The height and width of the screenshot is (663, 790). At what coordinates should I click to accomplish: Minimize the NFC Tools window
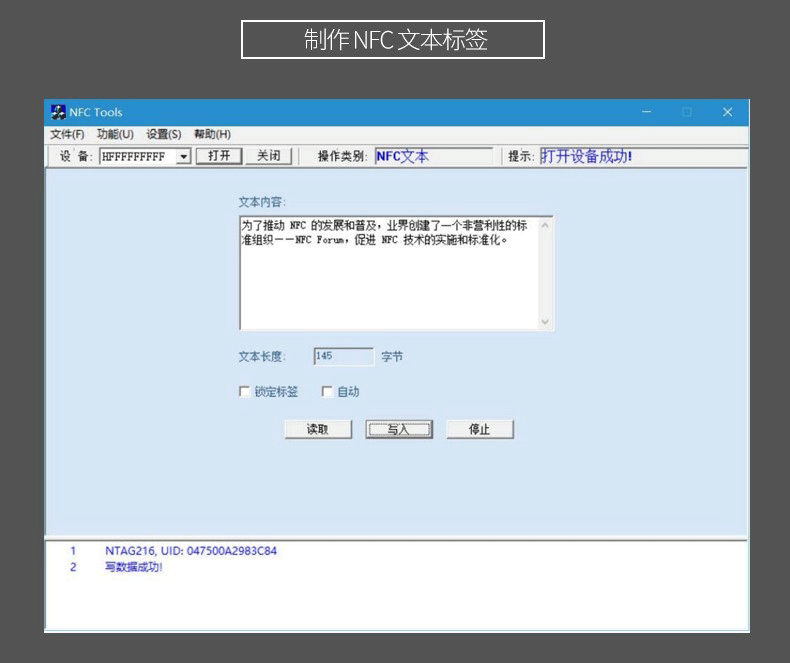646,112
